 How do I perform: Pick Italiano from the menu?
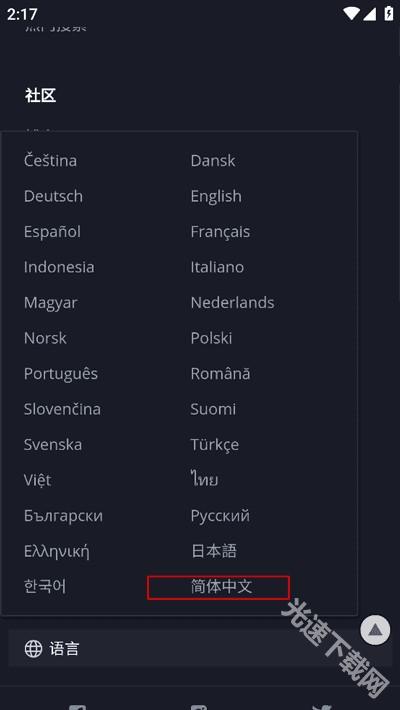pos(217,267)
